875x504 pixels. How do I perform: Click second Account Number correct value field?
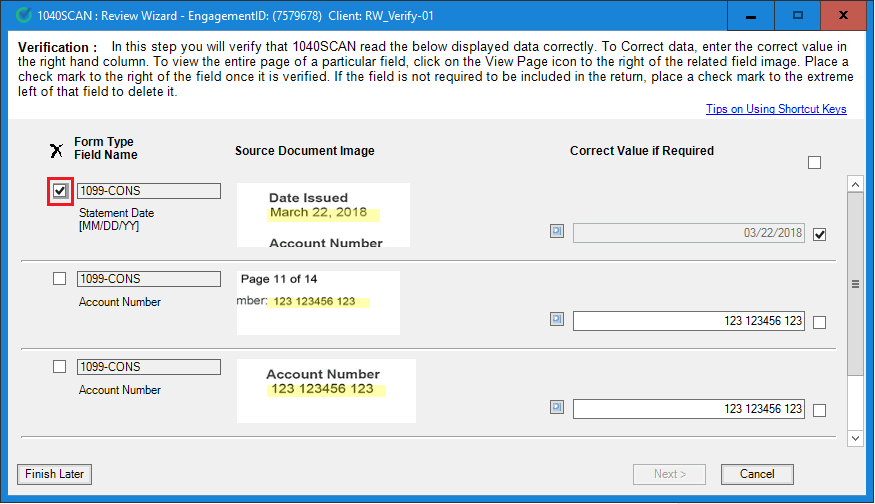click(x=689, y=409)
